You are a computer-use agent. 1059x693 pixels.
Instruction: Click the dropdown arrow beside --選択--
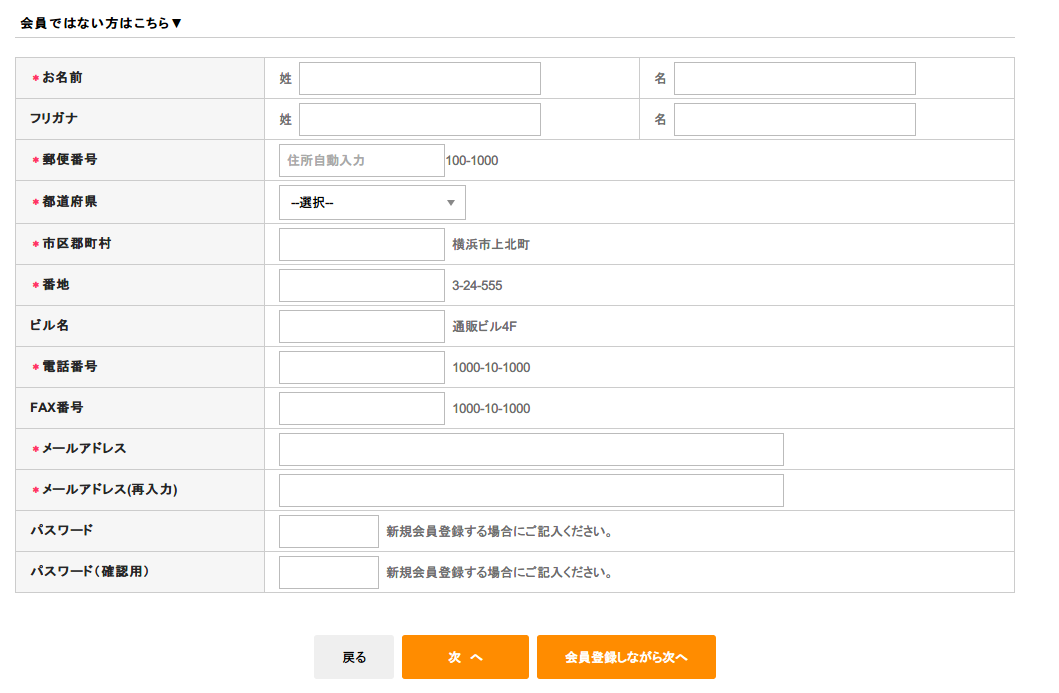[x=451, y=202]
